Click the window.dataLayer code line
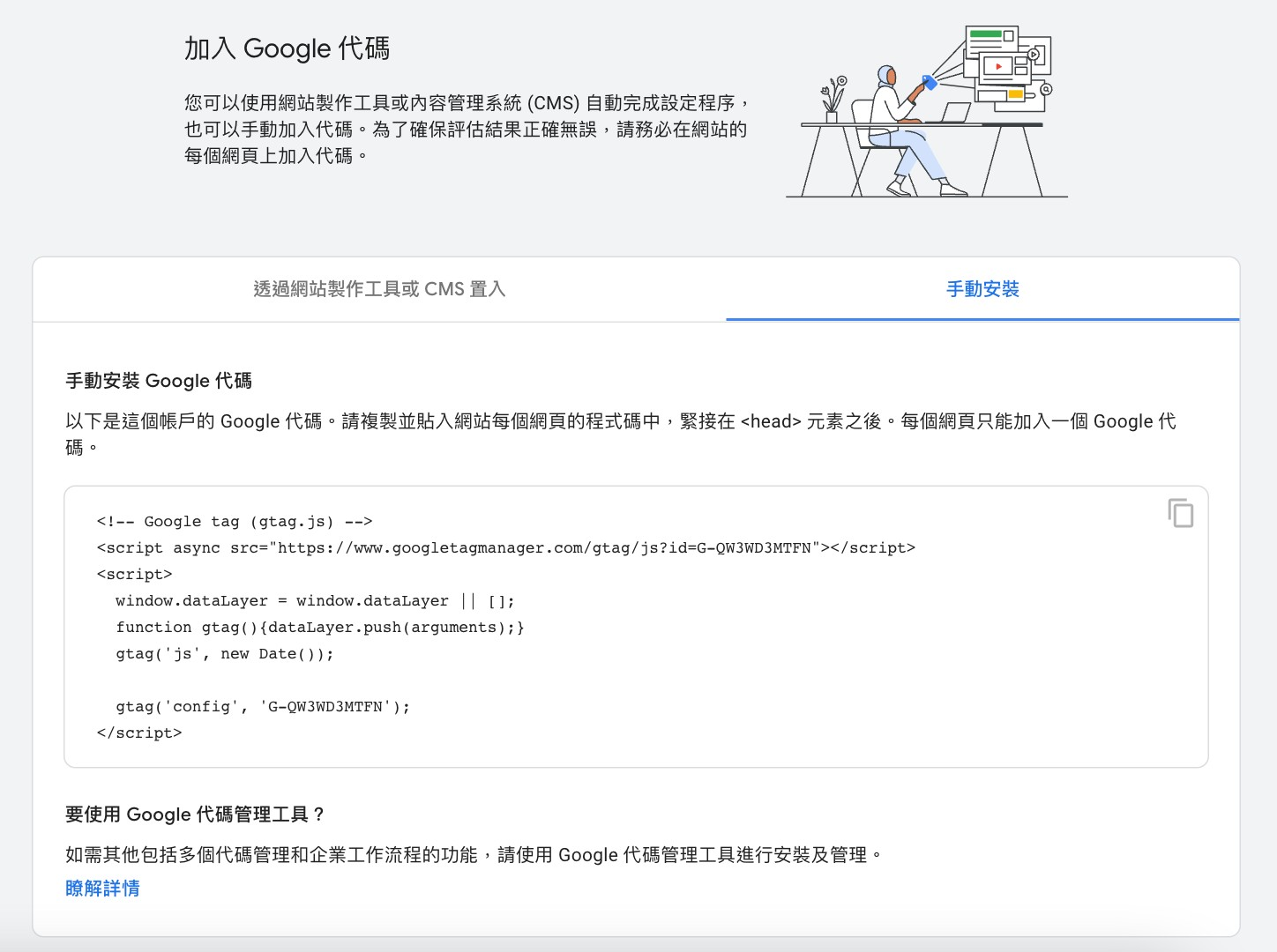The image size is (1277, 952). point(315,601)
